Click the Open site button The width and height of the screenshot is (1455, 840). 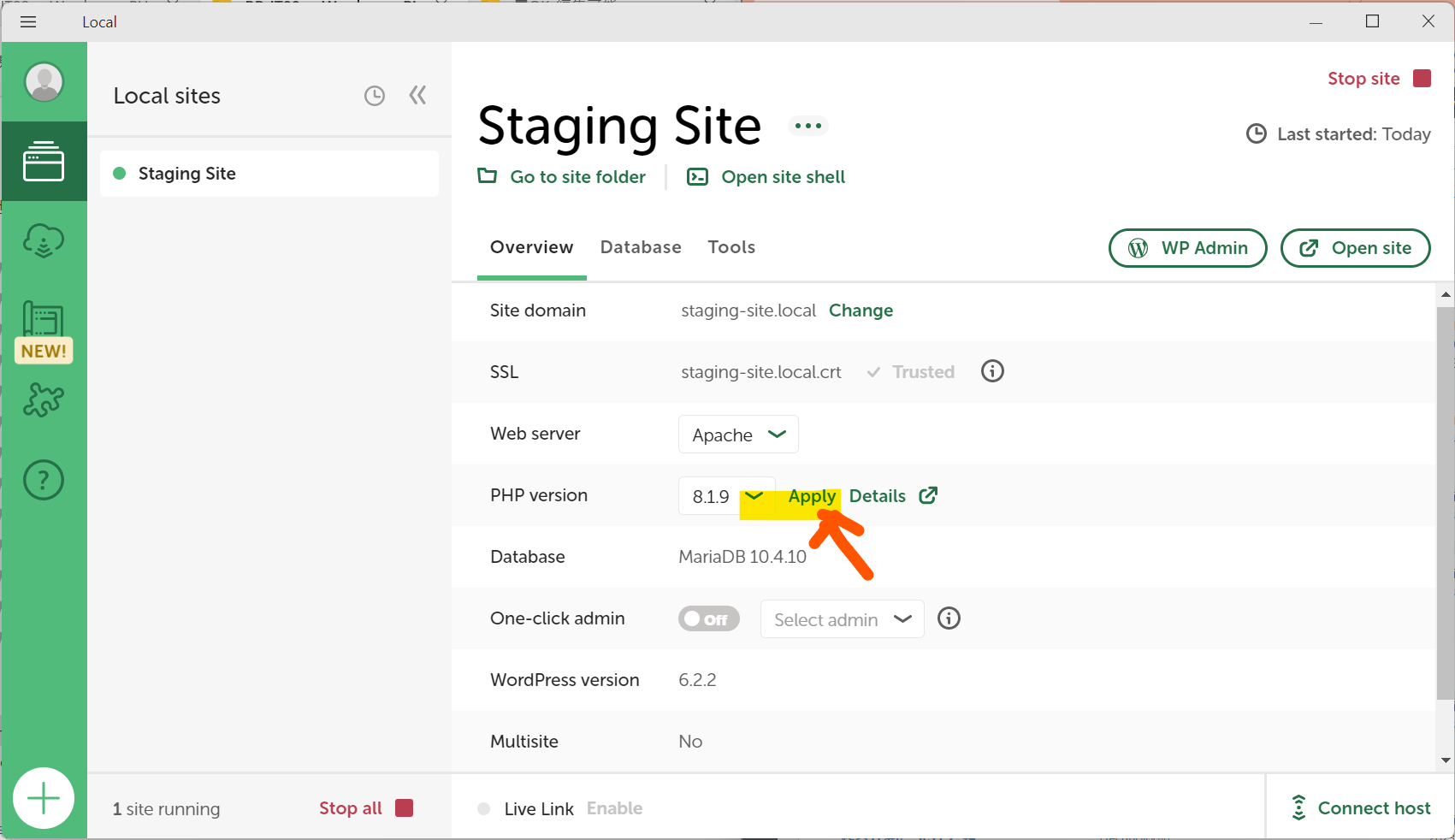(1355, 248)
